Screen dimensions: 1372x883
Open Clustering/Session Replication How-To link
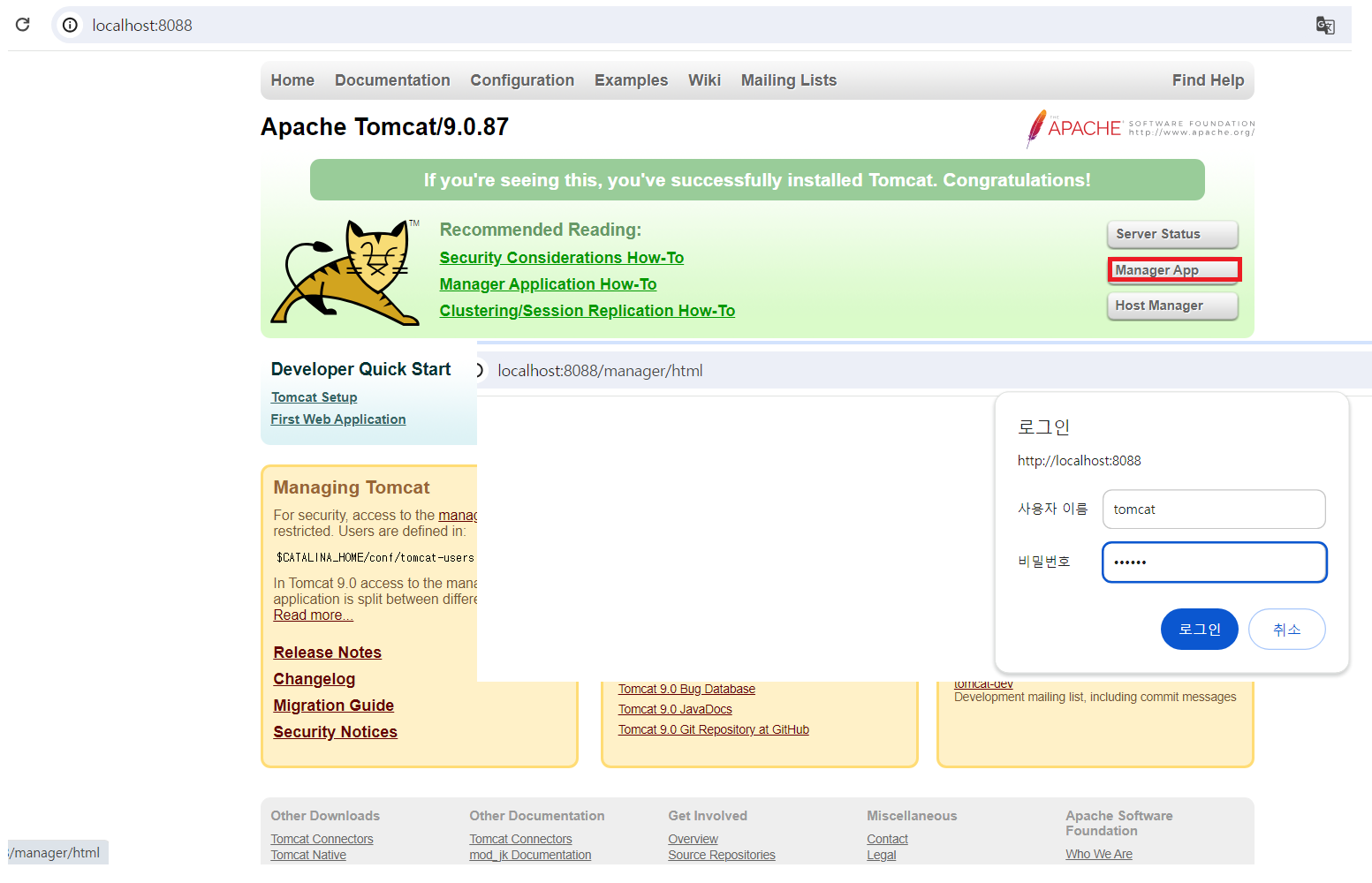click(x=587, y=311)
